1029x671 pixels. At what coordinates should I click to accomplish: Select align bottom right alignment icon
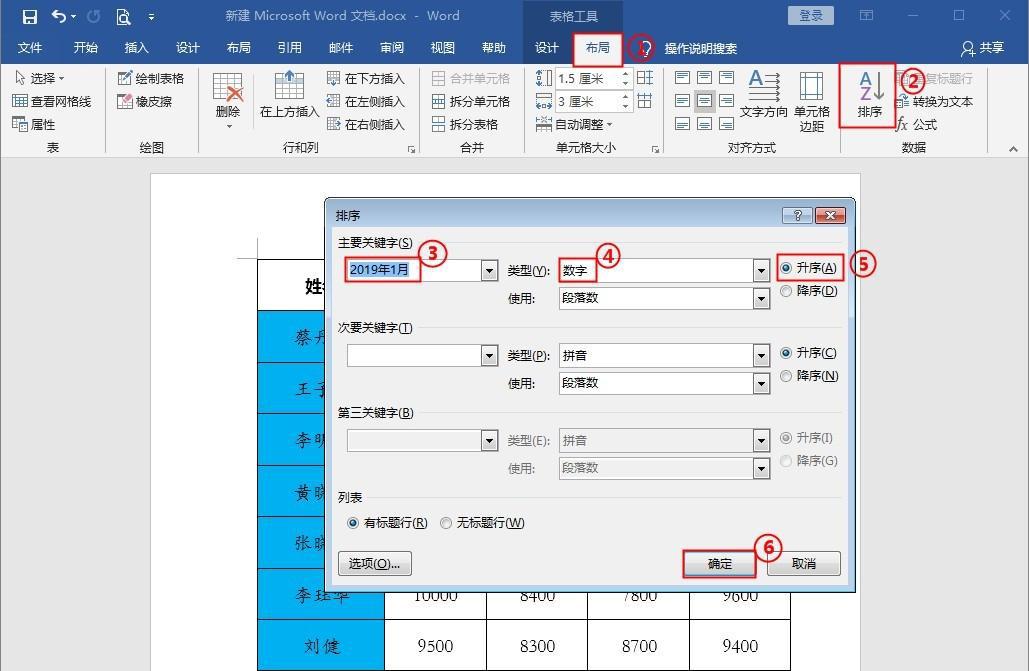click(x=726, y=123)
